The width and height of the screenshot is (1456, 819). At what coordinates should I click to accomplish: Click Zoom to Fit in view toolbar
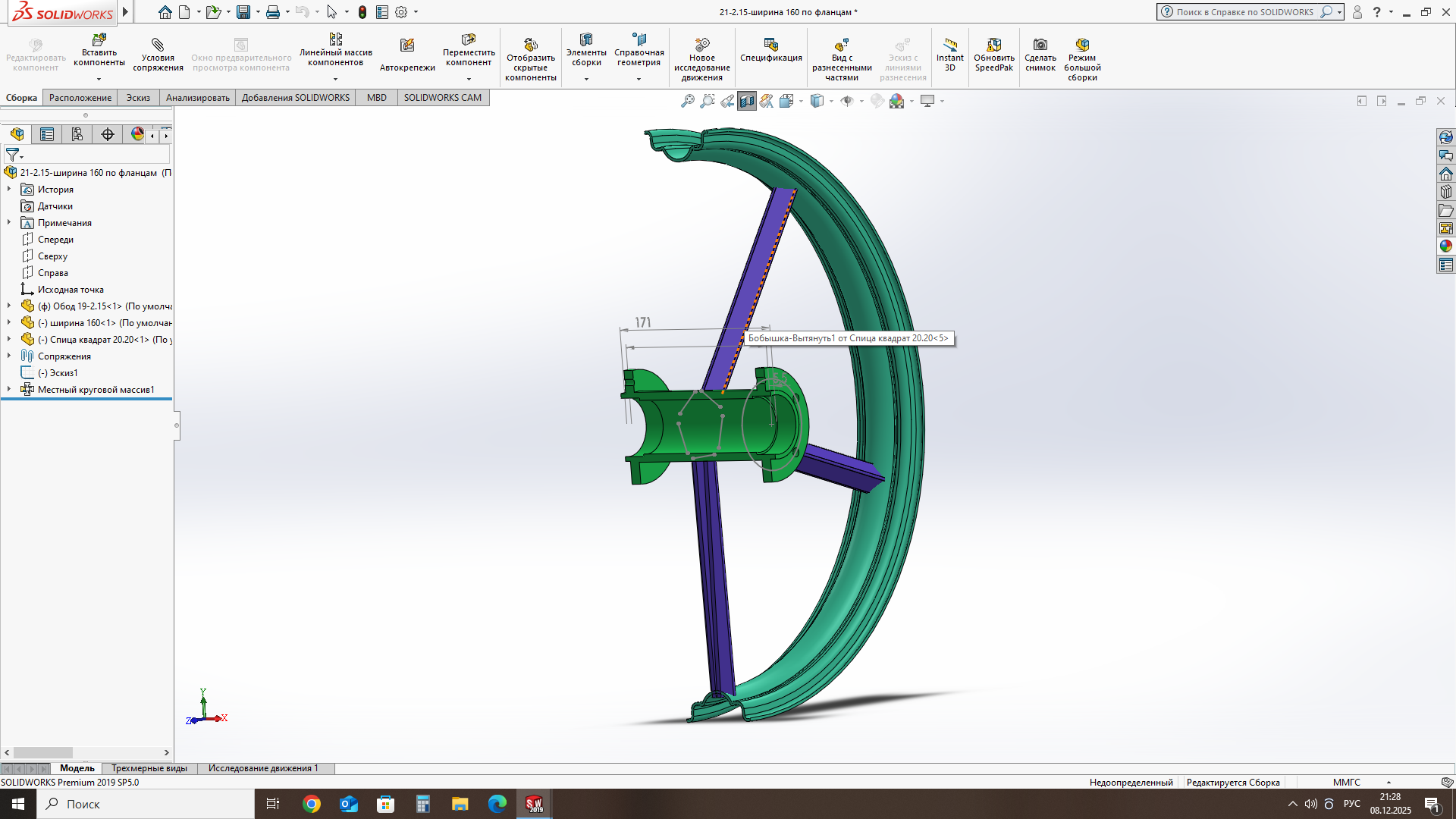(687, 101)
